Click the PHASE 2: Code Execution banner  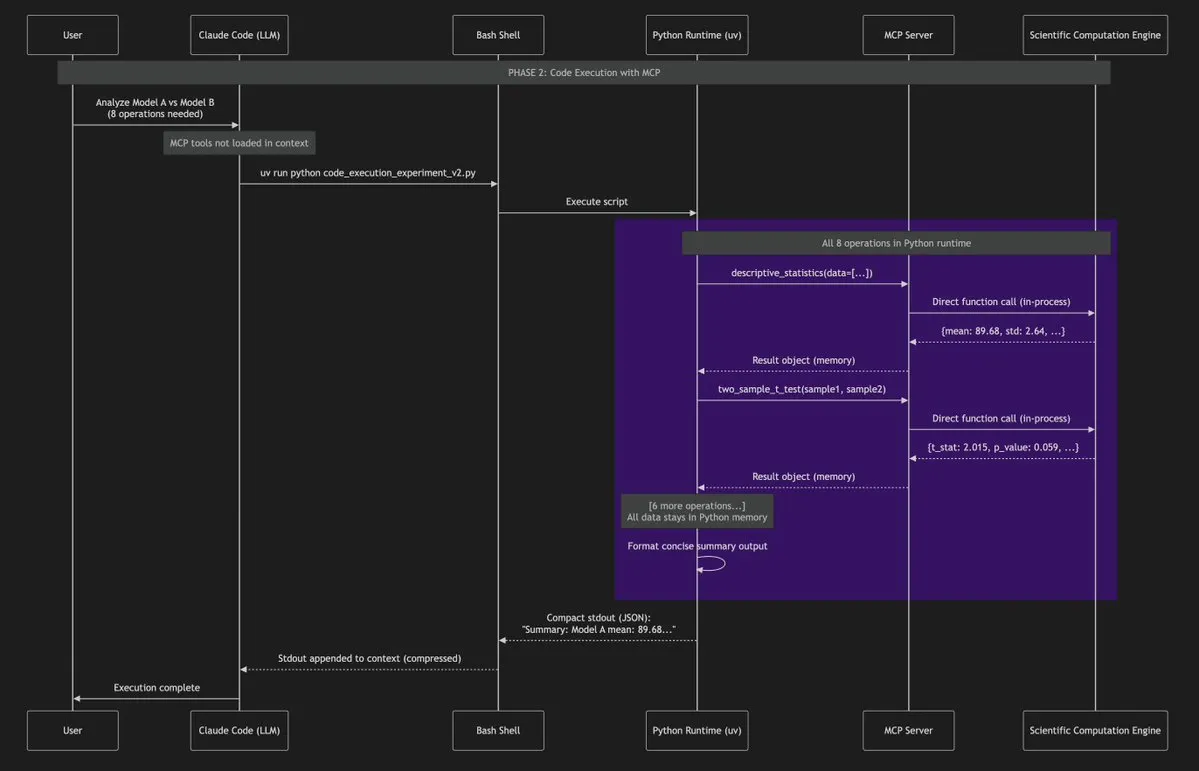[x=584, y=71]
